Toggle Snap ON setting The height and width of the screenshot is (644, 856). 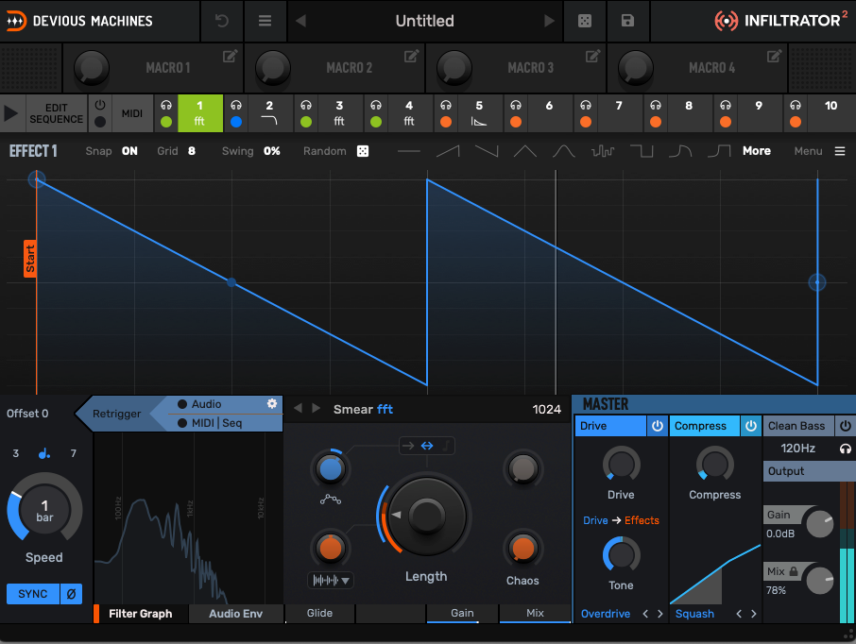click(x=129, y=151)
